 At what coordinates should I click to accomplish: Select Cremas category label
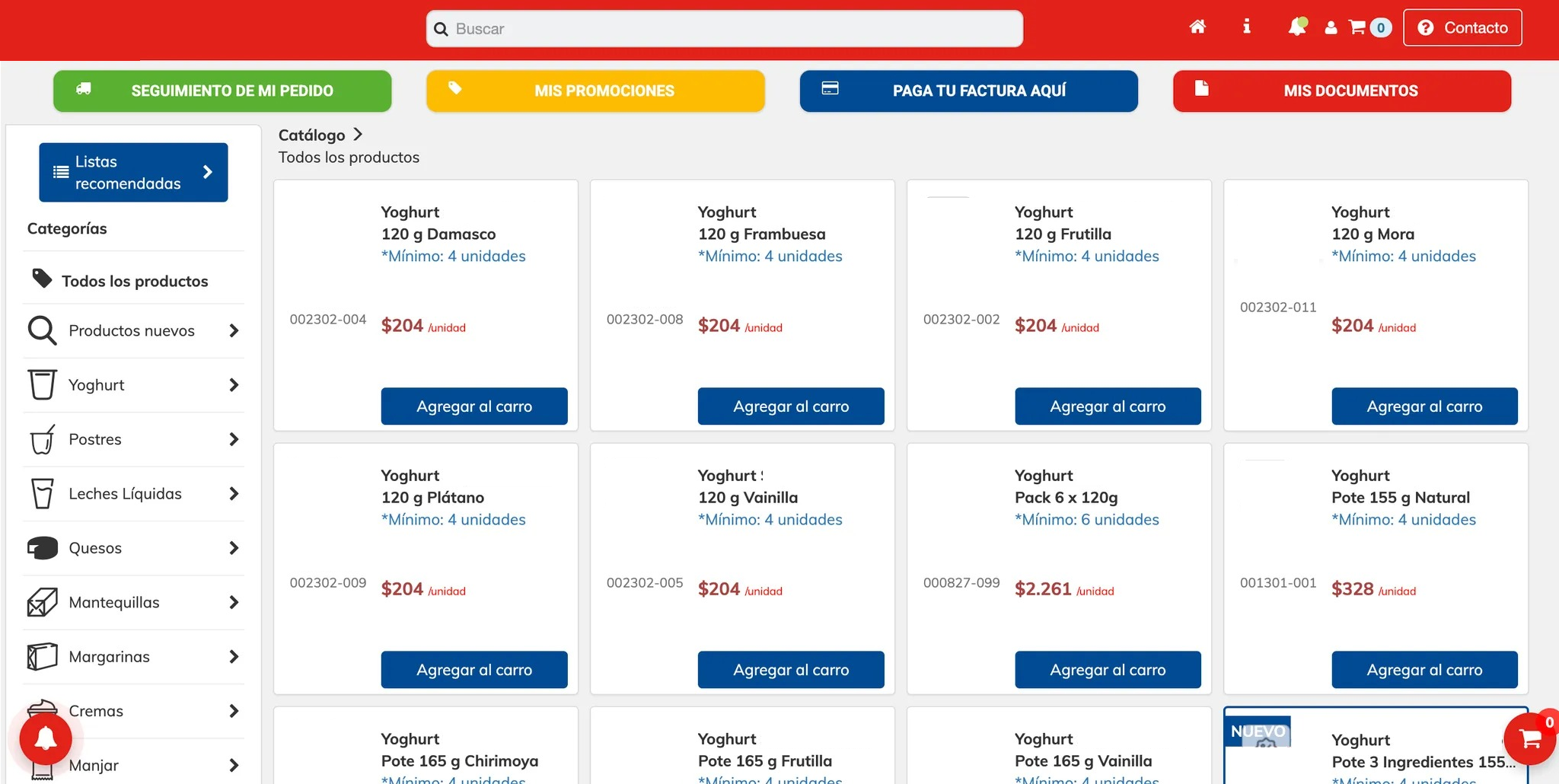tap(96, 711)
